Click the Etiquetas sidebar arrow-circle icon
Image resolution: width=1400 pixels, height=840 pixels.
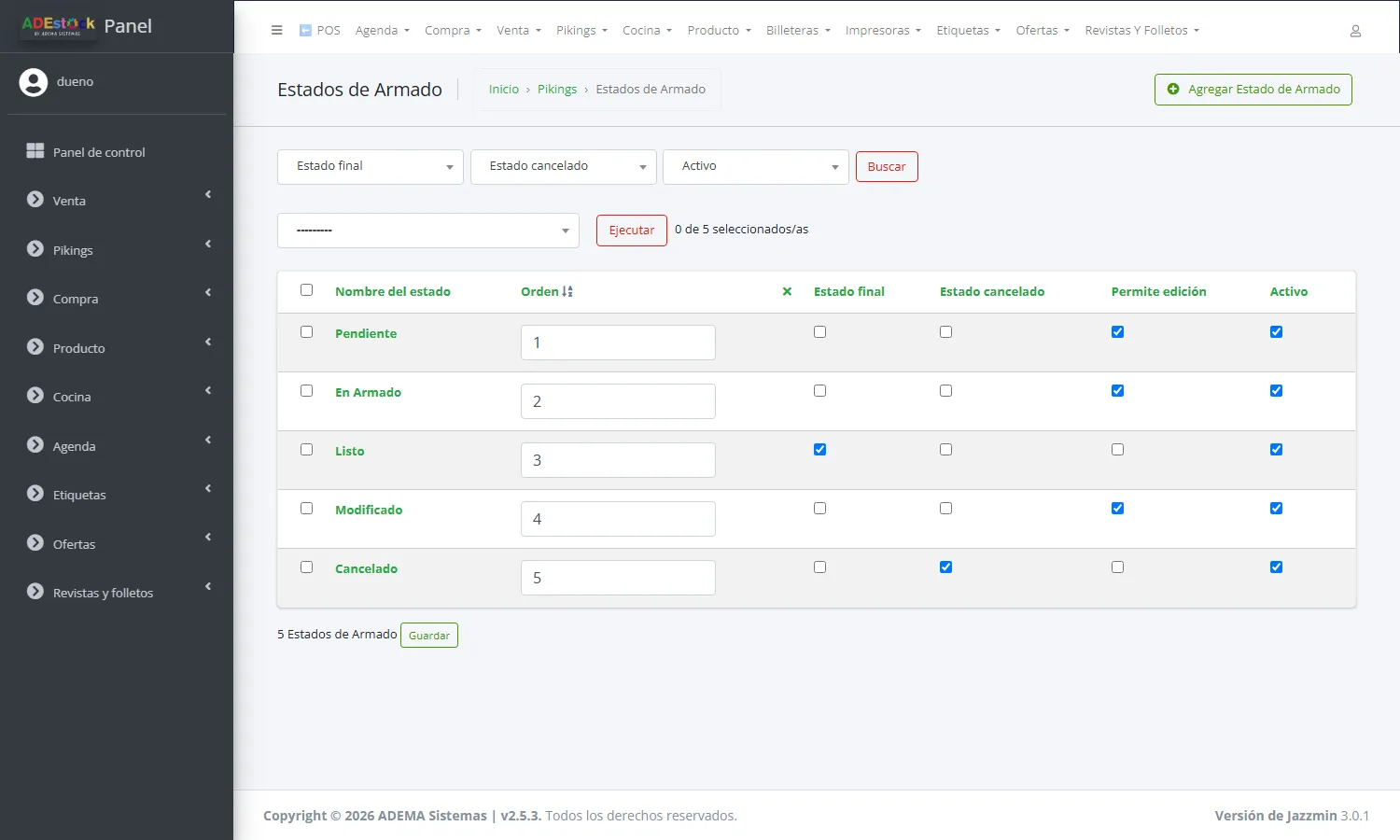35,494
